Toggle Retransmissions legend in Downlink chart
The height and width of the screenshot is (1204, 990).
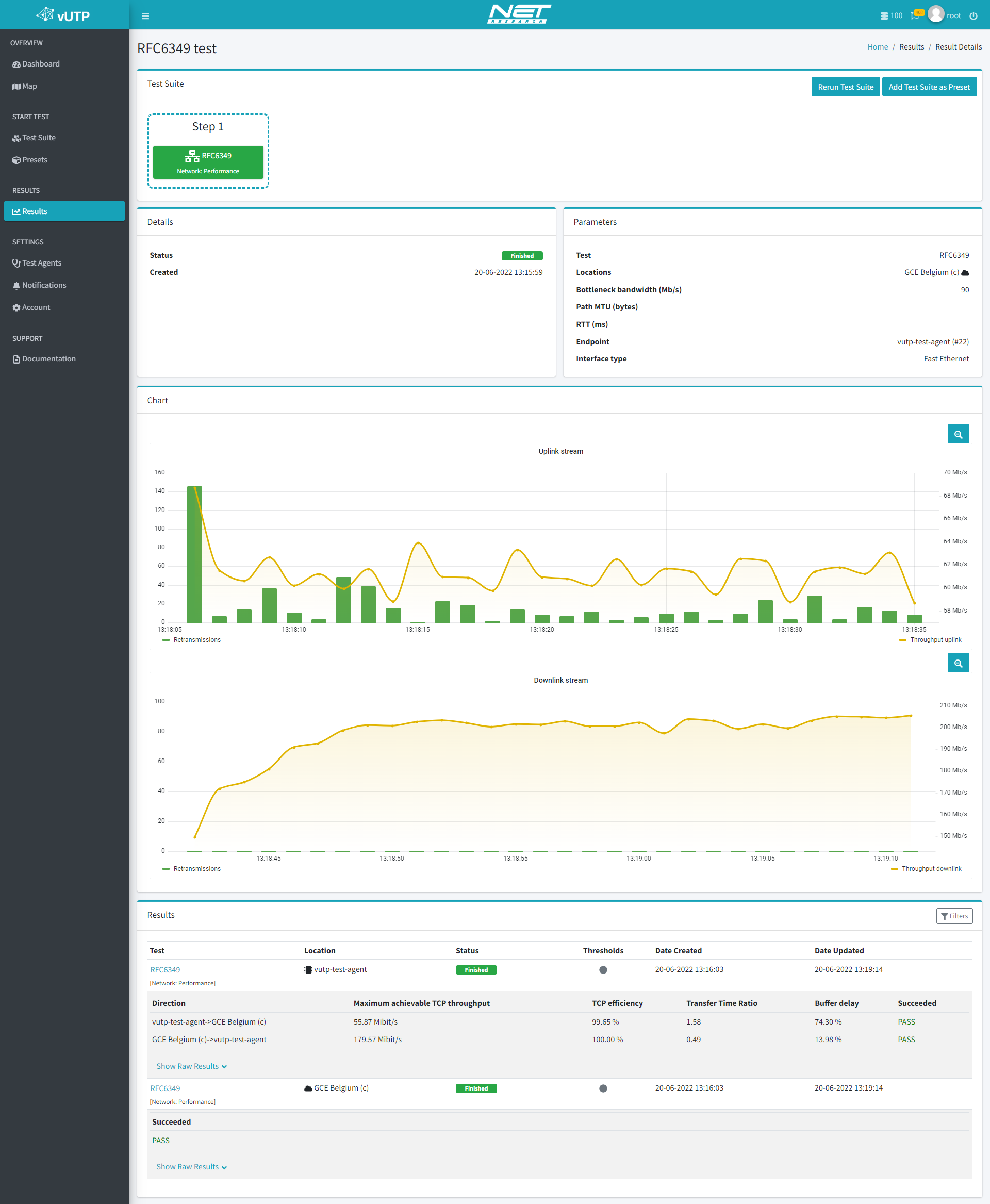pyautogui.click(x=192, y=869)
